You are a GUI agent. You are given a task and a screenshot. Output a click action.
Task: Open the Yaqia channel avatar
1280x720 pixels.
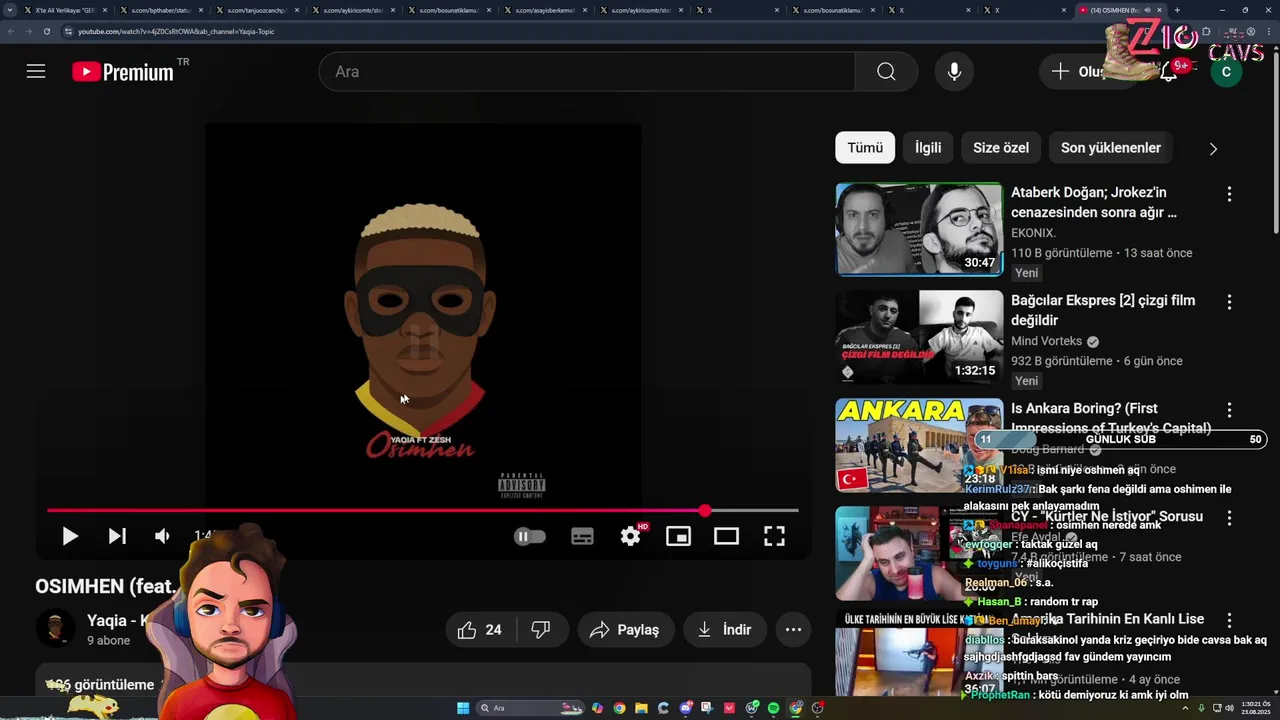(55, 629)
